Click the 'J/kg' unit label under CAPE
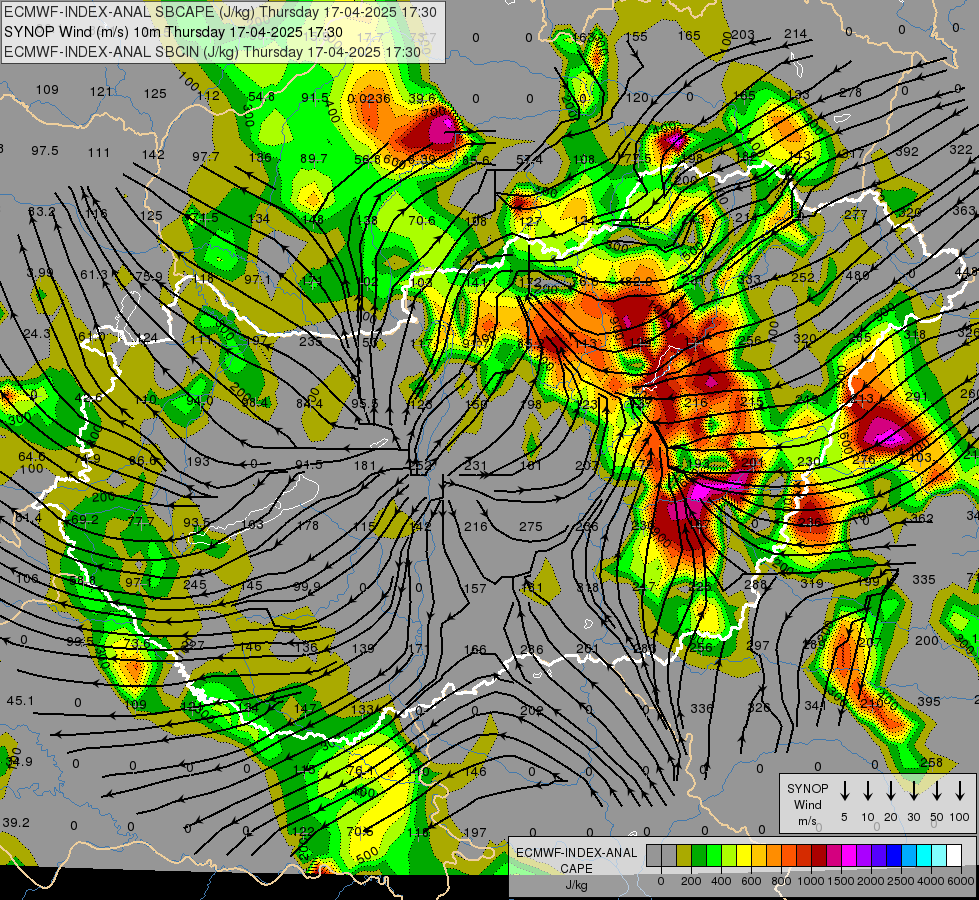The width and height of the screenshot is (979, 900). point(576,885)
